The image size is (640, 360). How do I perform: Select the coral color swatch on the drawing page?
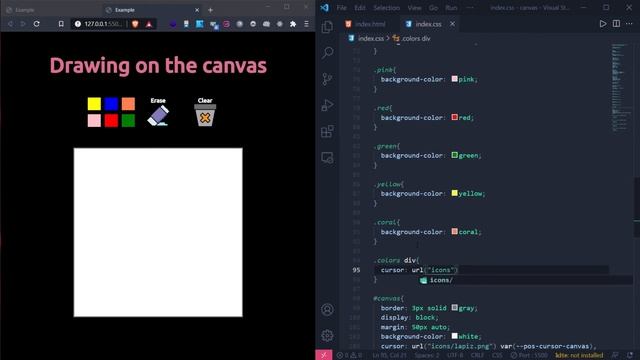pos(128,104)
